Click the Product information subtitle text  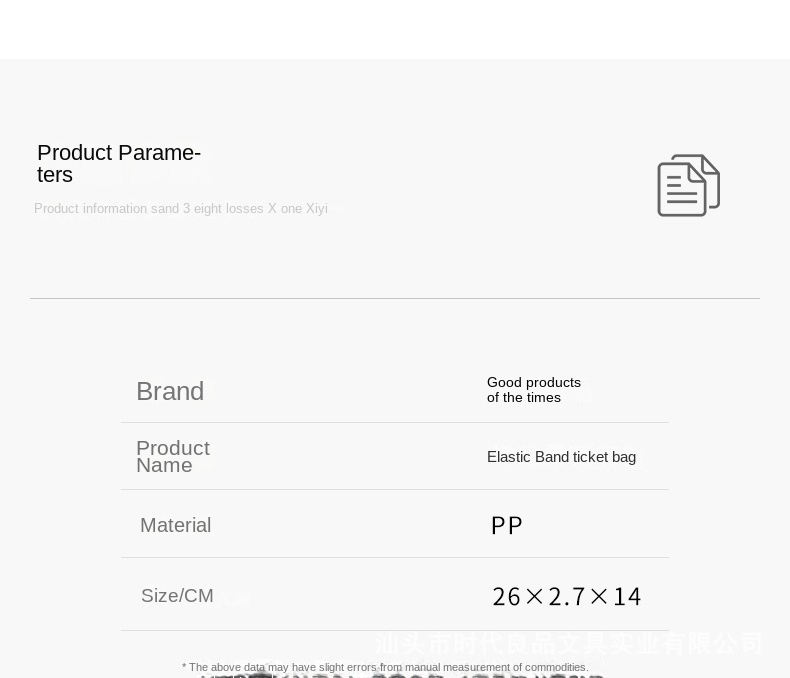[181, 209]
